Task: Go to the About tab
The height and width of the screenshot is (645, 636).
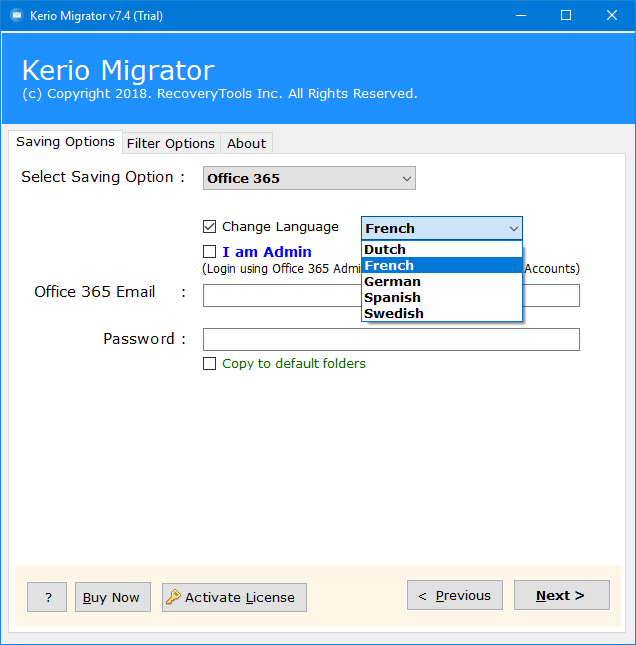Action: point(246,144)
